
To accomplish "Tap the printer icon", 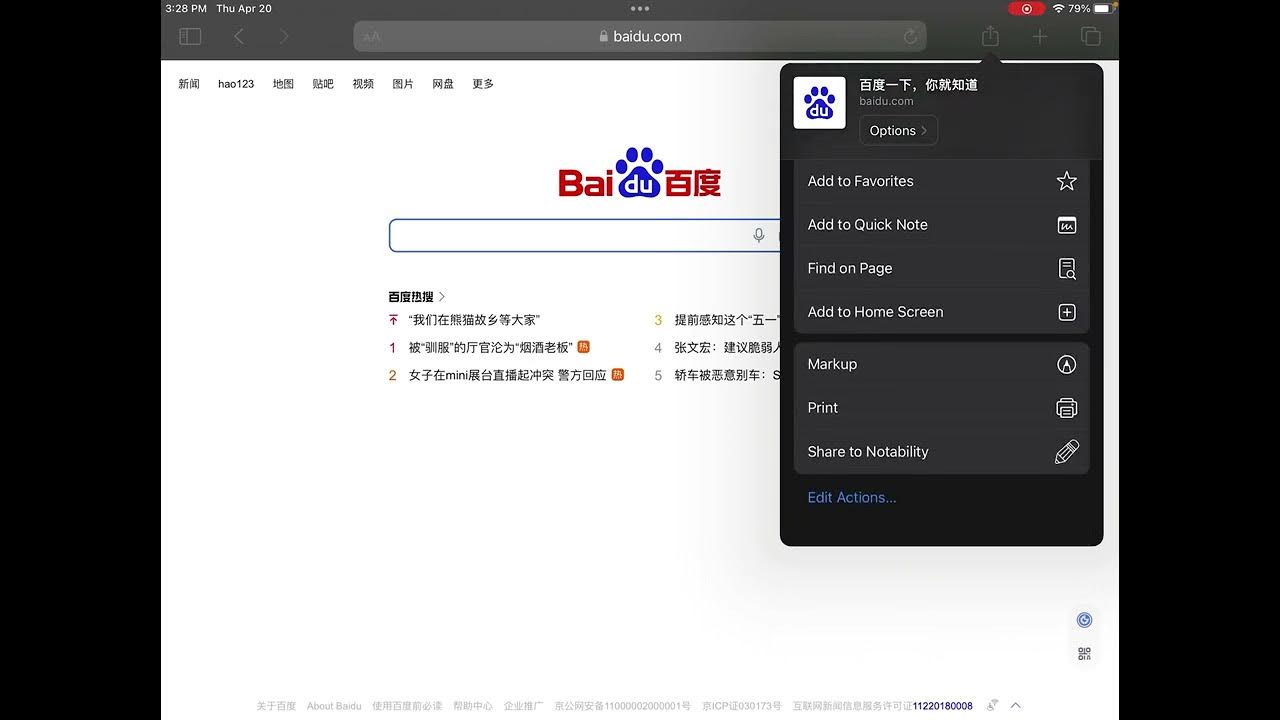I will 1067,408.
